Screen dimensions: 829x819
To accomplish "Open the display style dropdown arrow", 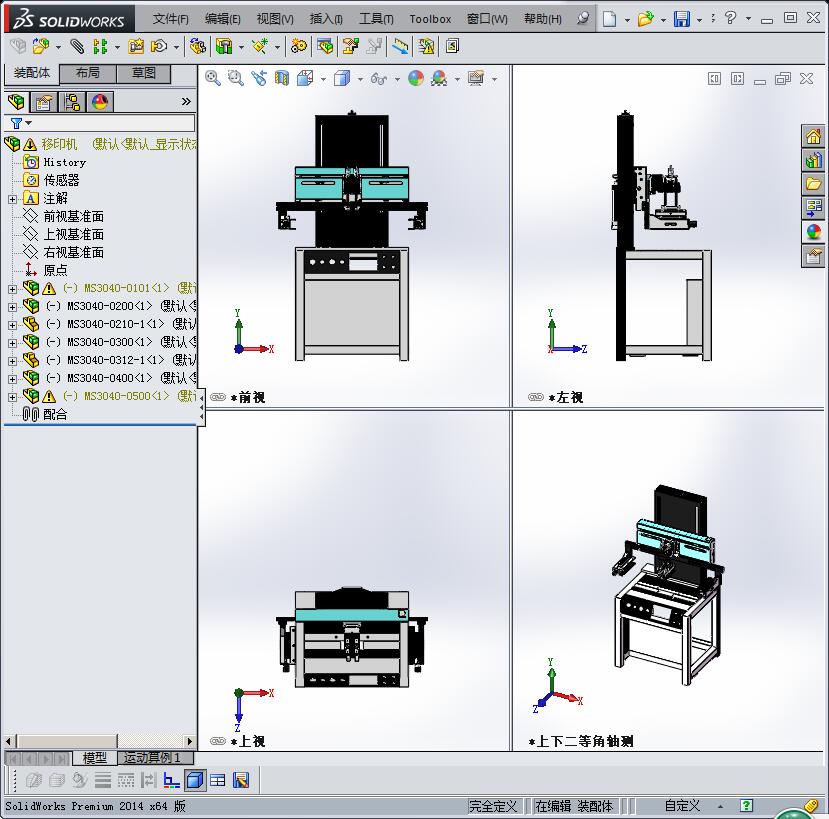I will (360, 78).
